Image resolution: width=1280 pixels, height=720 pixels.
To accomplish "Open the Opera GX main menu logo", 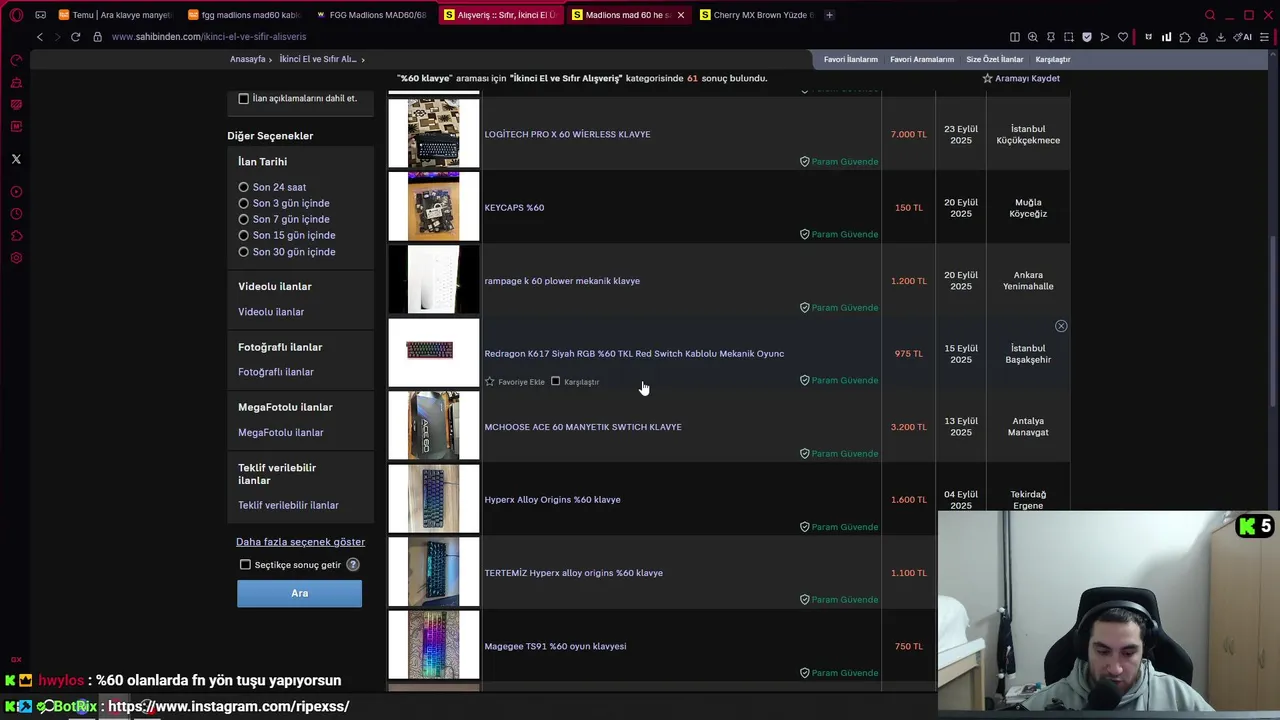I will tap(16, 15).
